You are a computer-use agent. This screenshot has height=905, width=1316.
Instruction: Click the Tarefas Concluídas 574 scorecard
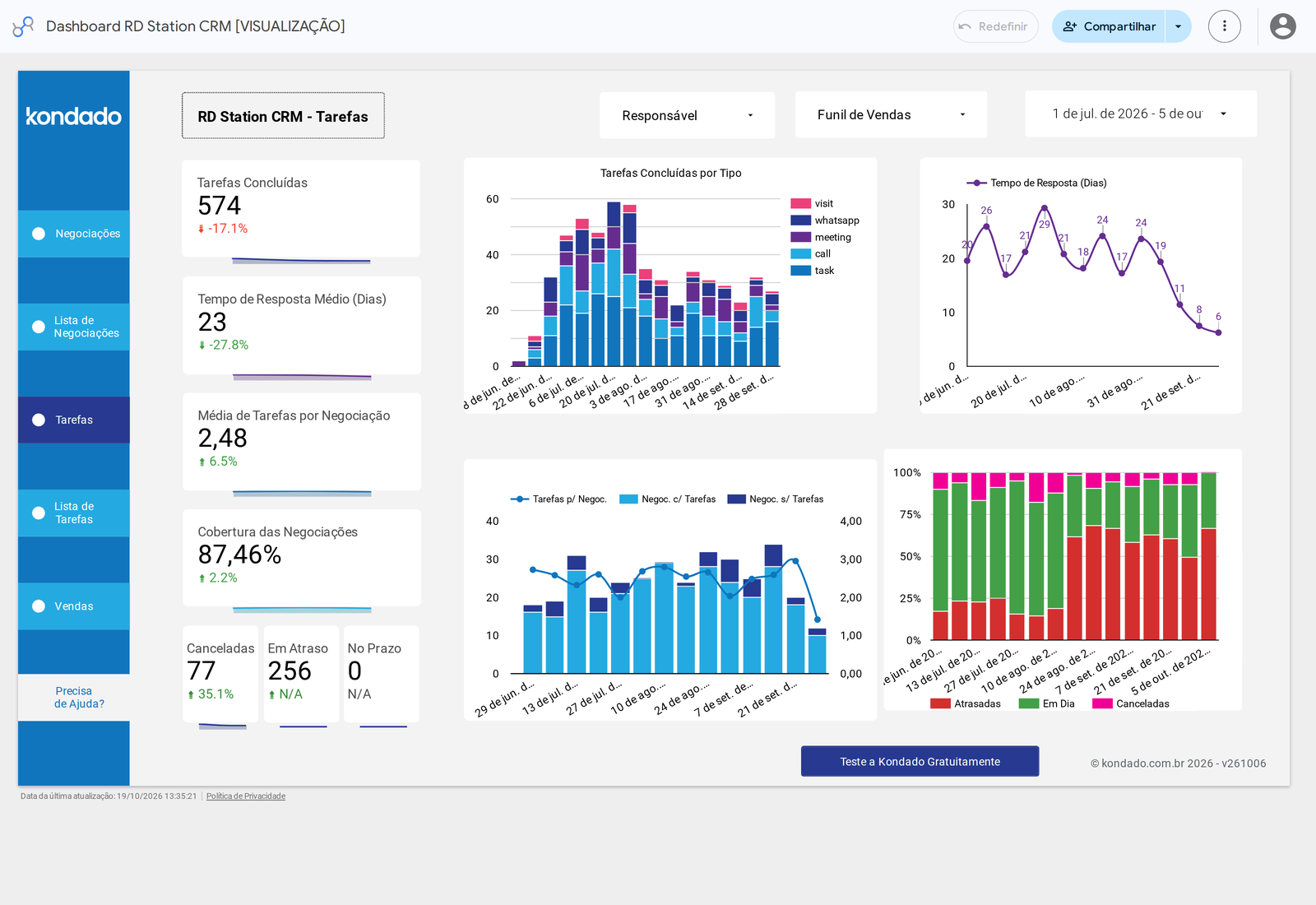tap(301, 209)
